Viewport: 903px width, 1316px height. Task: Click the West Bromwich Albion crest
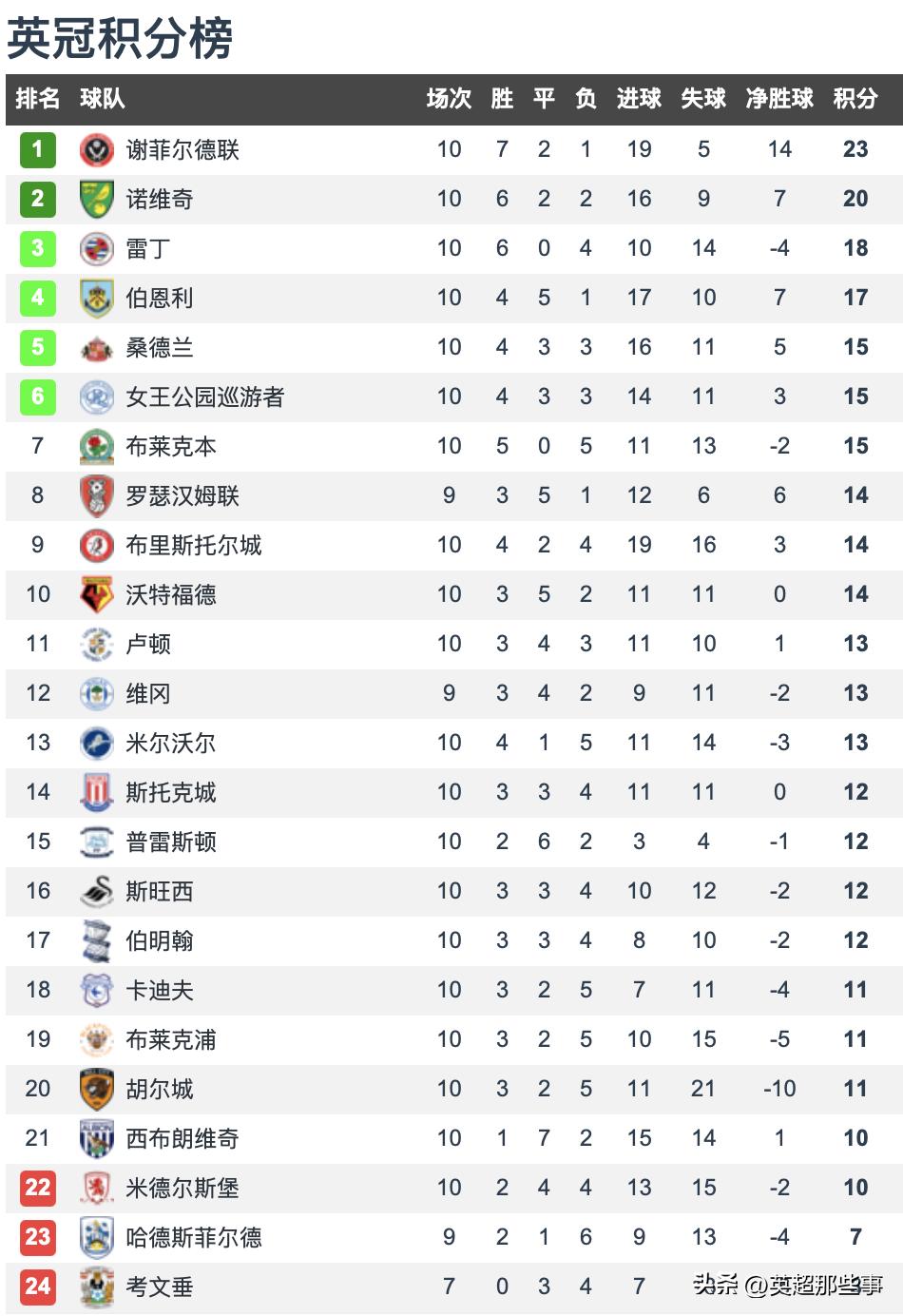click(97, 1138)
